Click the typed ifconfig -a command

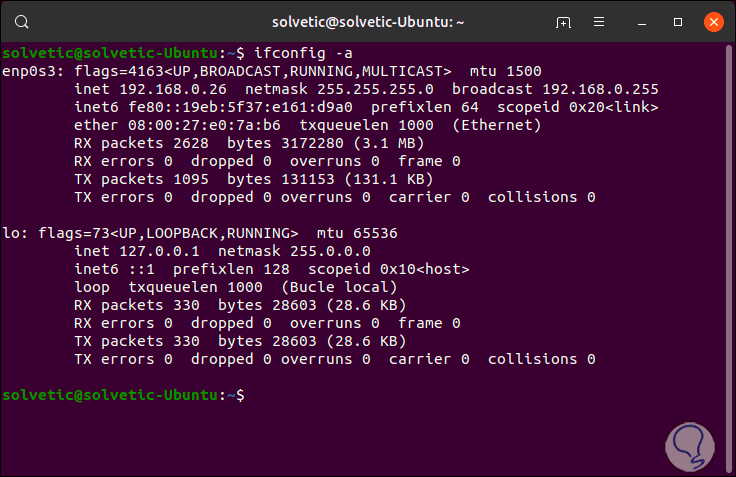(x=296, y=53)
